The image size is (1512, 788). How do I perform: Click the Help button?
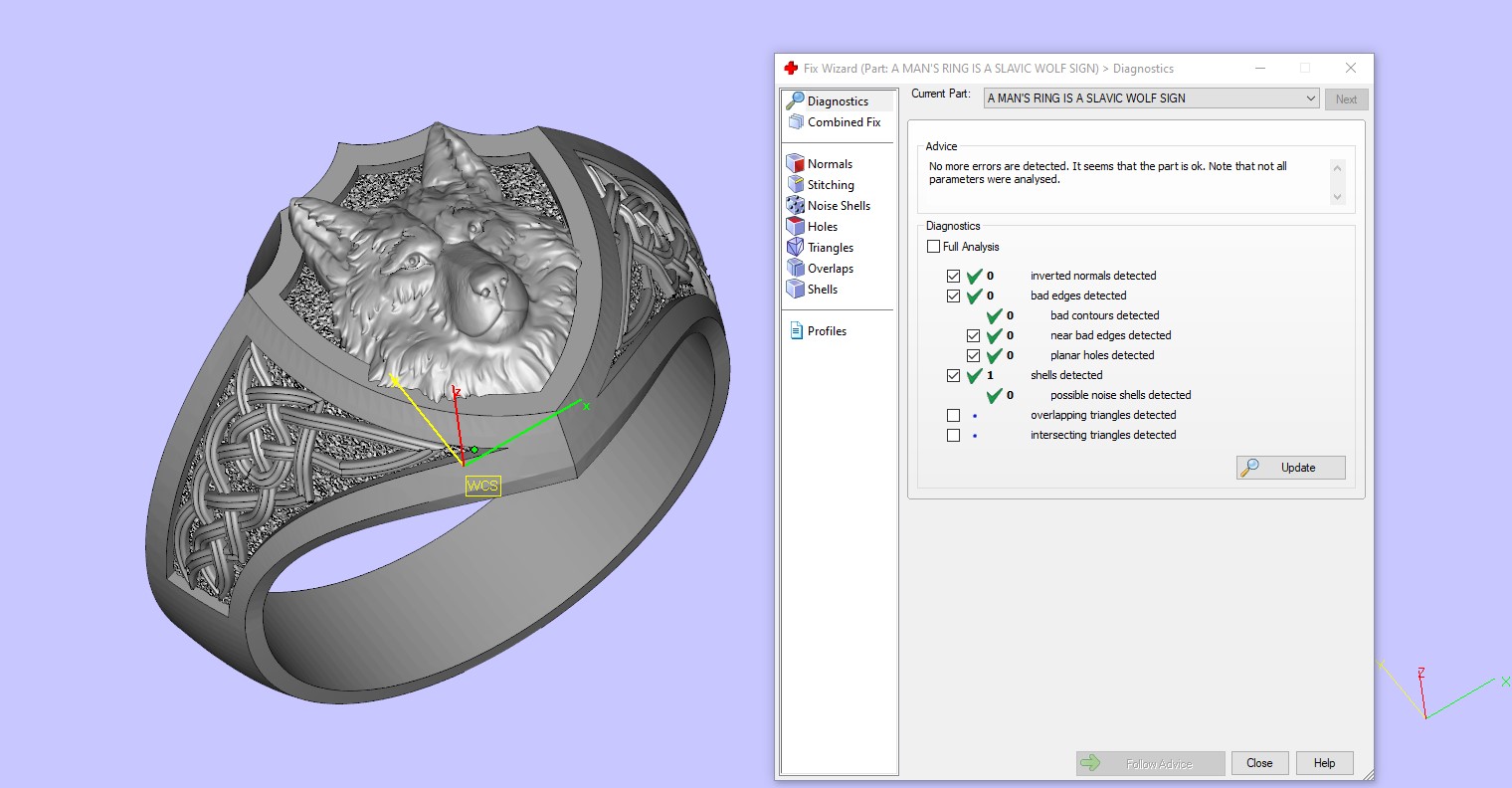(x=1324, y=763)
